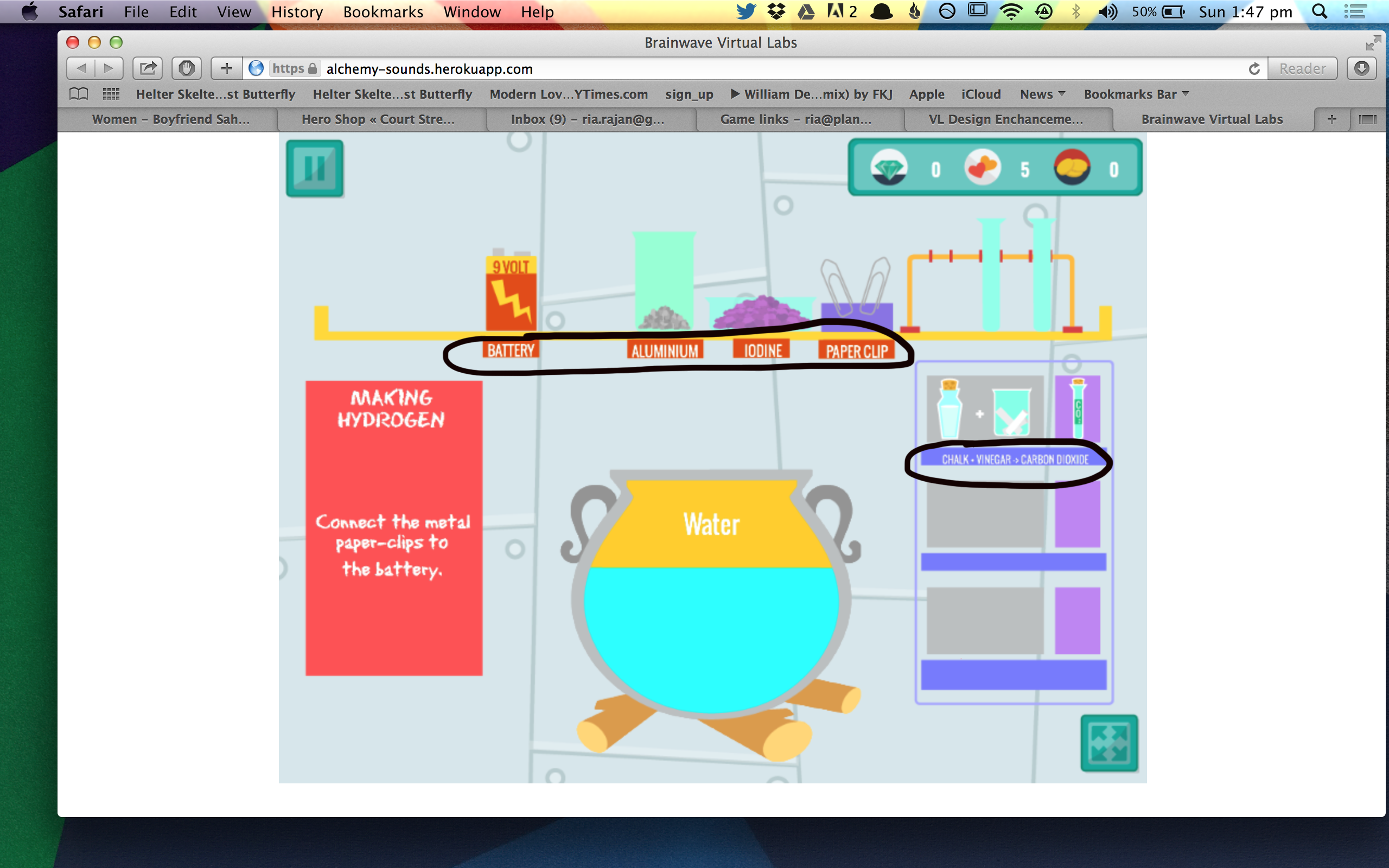Switch to Inbox (9) tab
This screenshot has width=1389, height=868.
pos(588,119)
